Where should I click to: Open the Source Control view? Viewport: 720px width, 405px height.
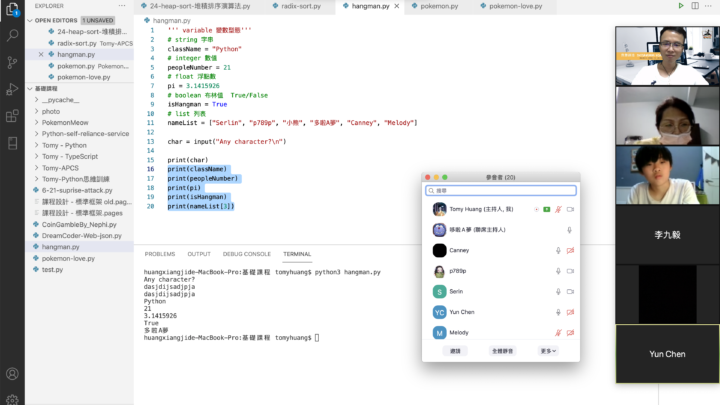[12, 64]
